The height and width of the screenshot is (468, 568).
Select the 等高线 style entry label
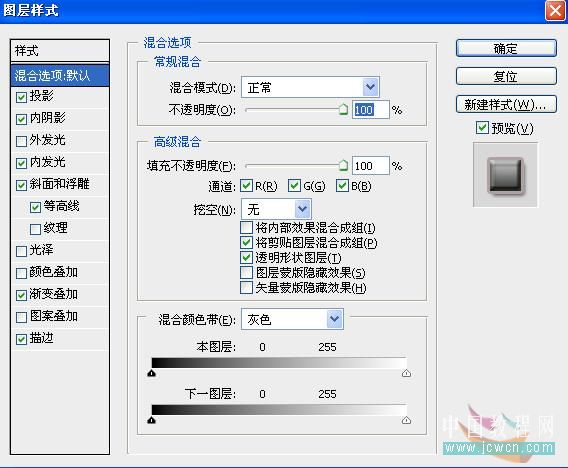tap(61, 206)
